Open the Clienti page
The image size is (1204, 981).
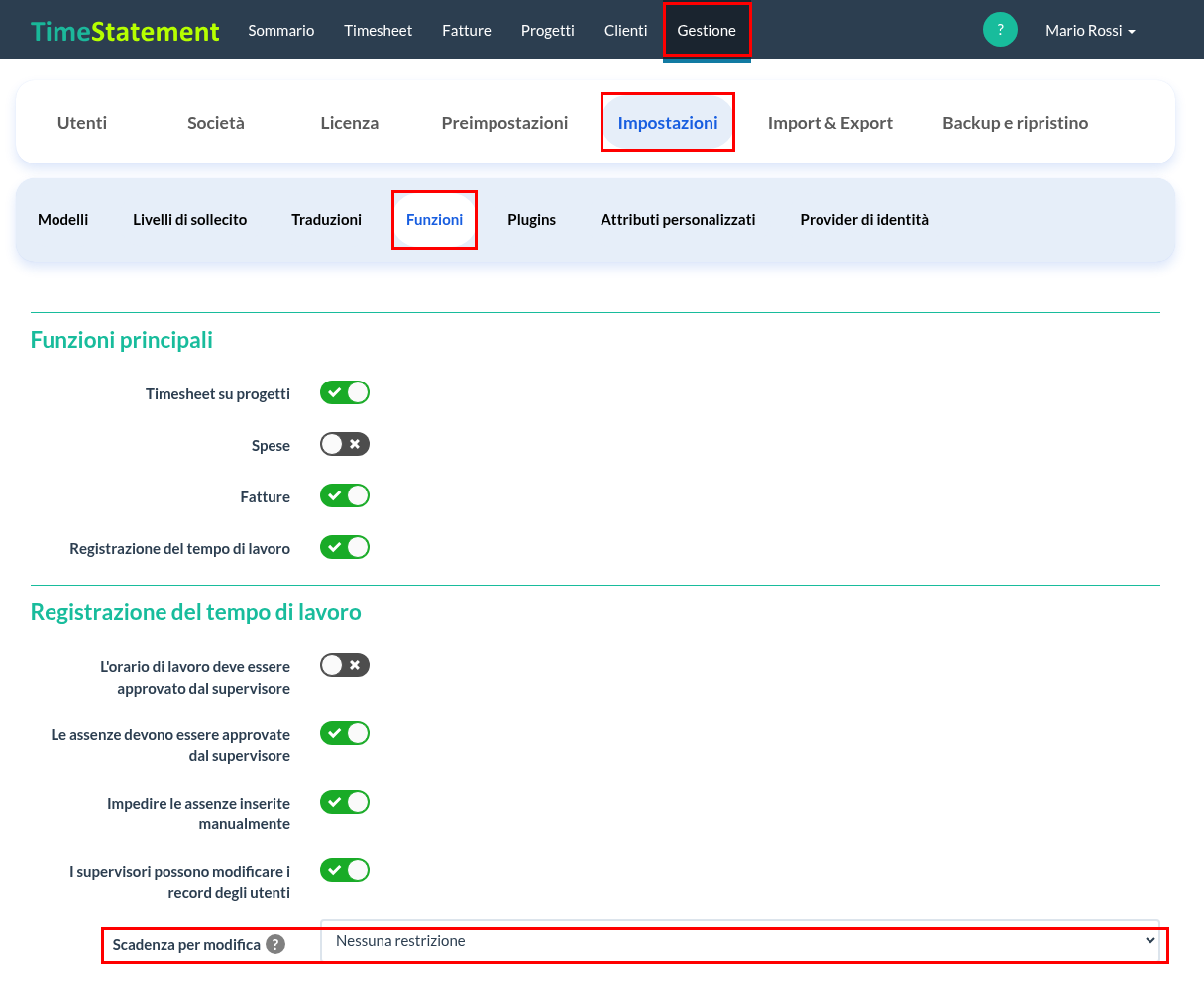point(626,31)
